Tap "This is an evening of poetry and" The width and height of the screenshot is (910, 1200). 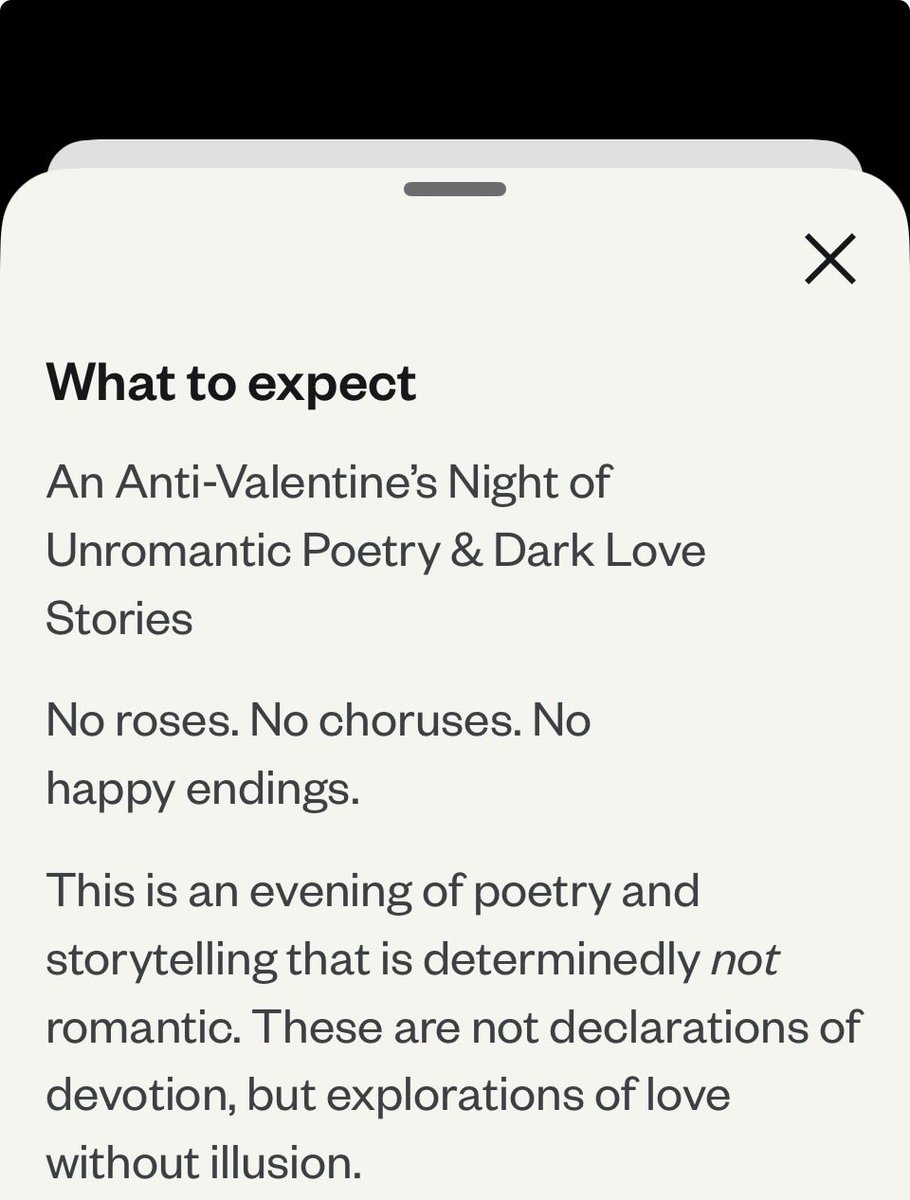pos(372,890)
